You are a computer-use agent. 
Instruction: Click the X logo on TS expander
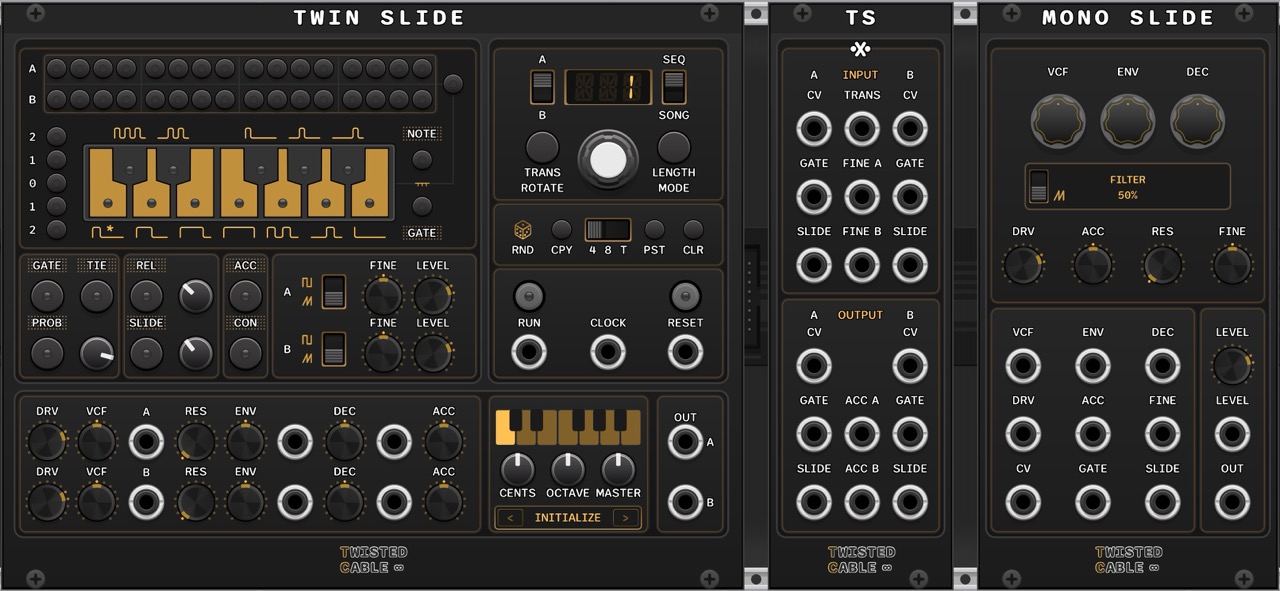tap(860, 49)
